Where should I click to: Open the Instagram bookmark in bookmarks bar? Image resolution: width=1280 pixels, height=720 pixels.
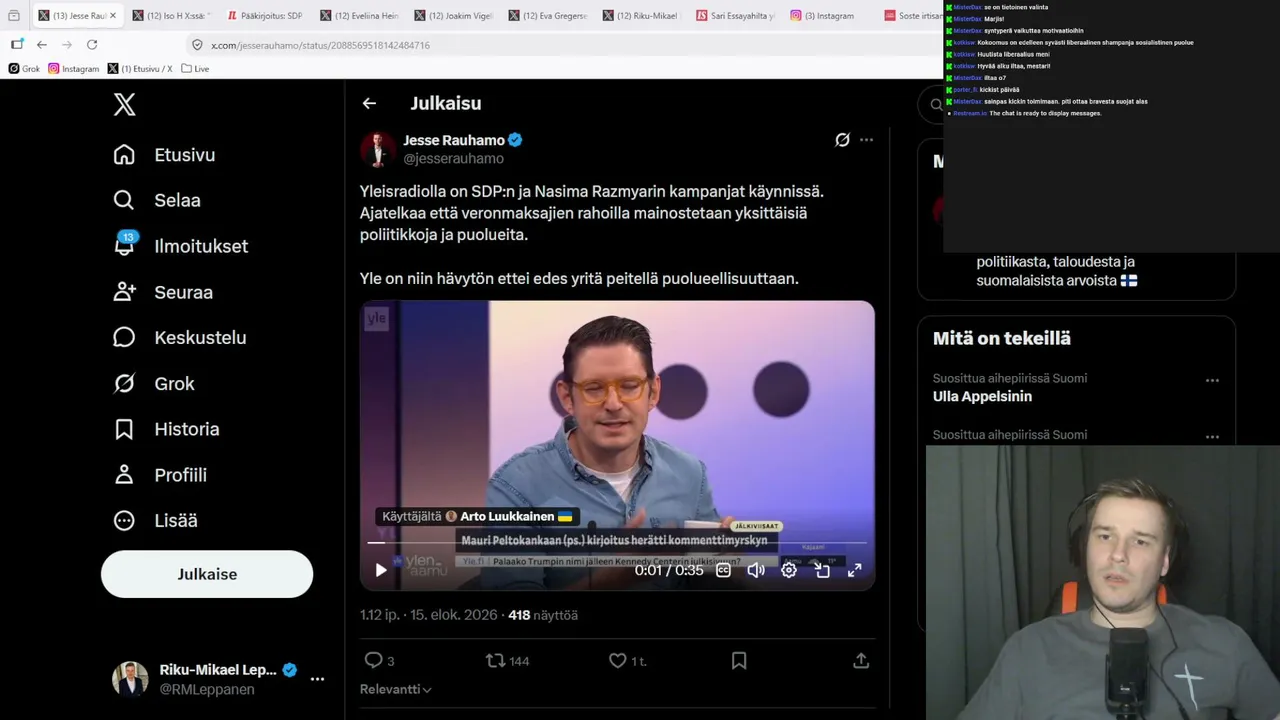(74, 69)
